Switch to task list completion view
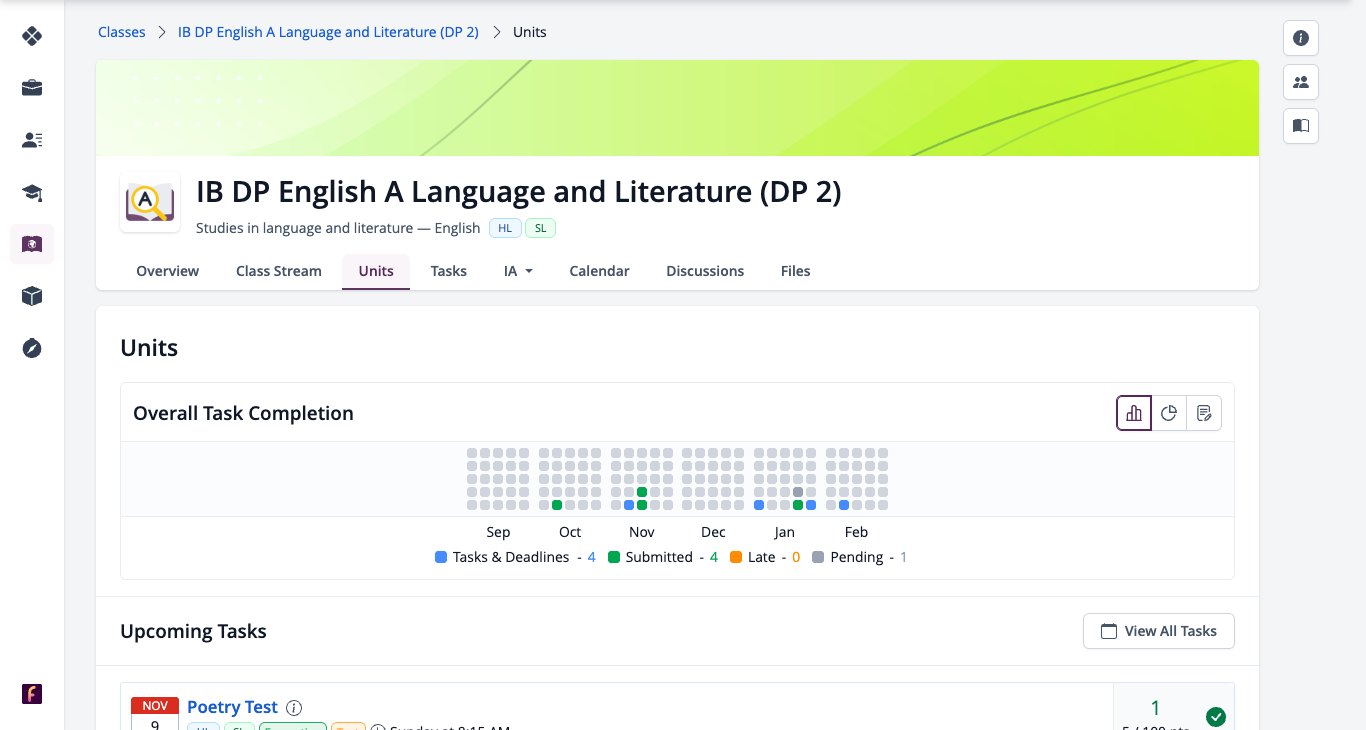 (1204, 413)
